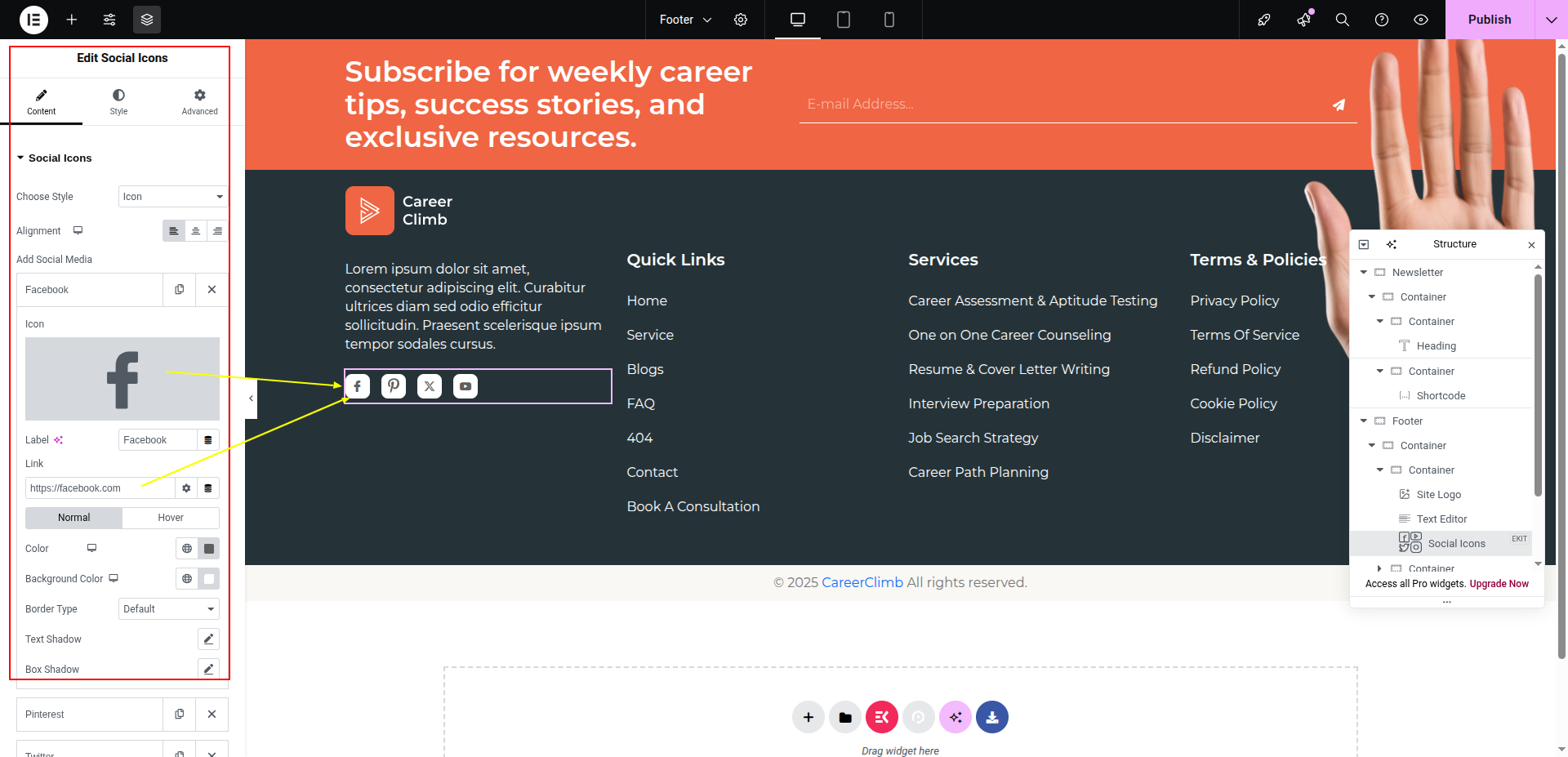Switch to tablet device view
Screen dimensions: 1568x757
pyautogui.click(x=844, y=20)
